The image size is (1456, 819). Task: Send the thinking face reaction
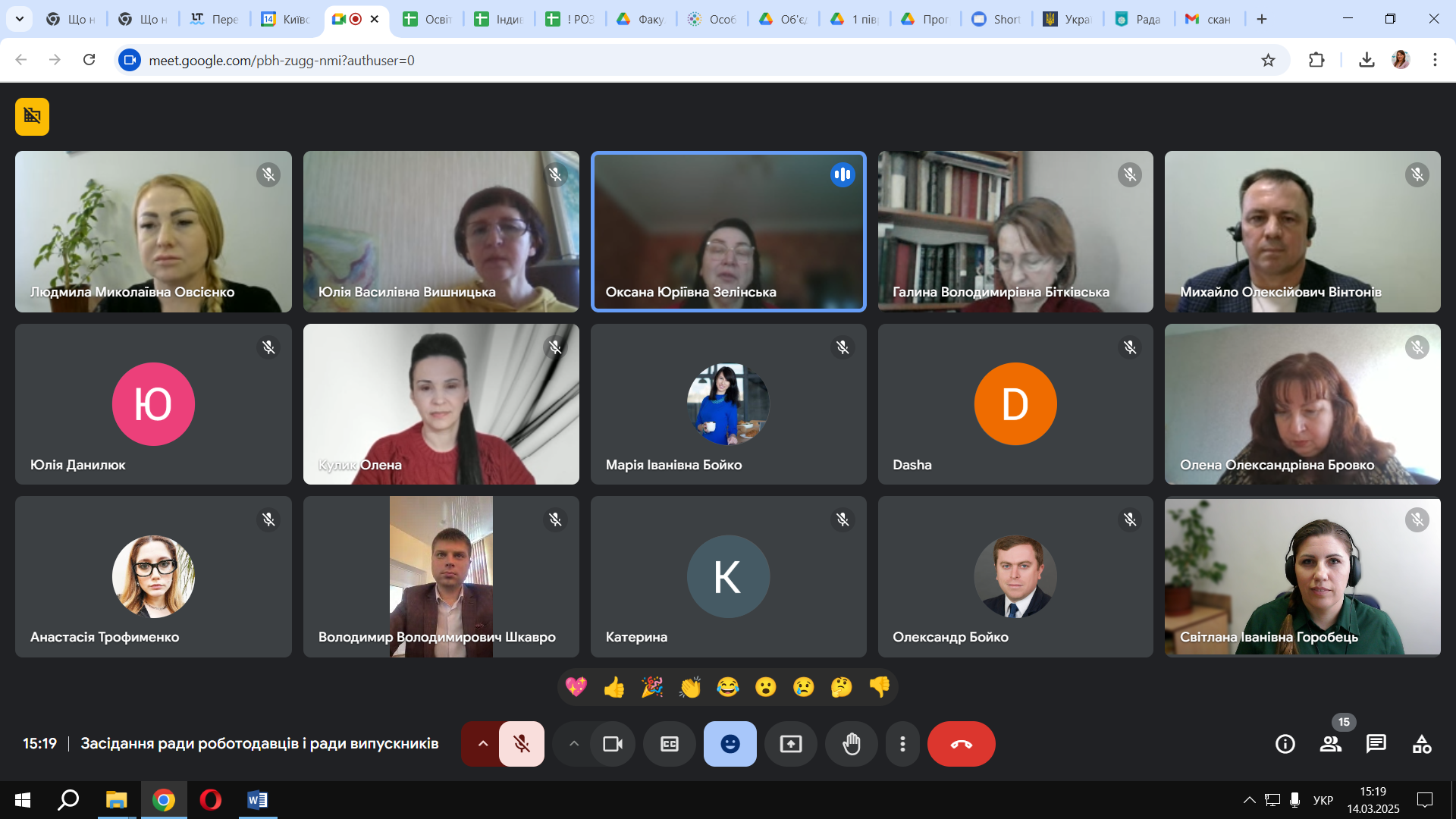click(841, 687)
